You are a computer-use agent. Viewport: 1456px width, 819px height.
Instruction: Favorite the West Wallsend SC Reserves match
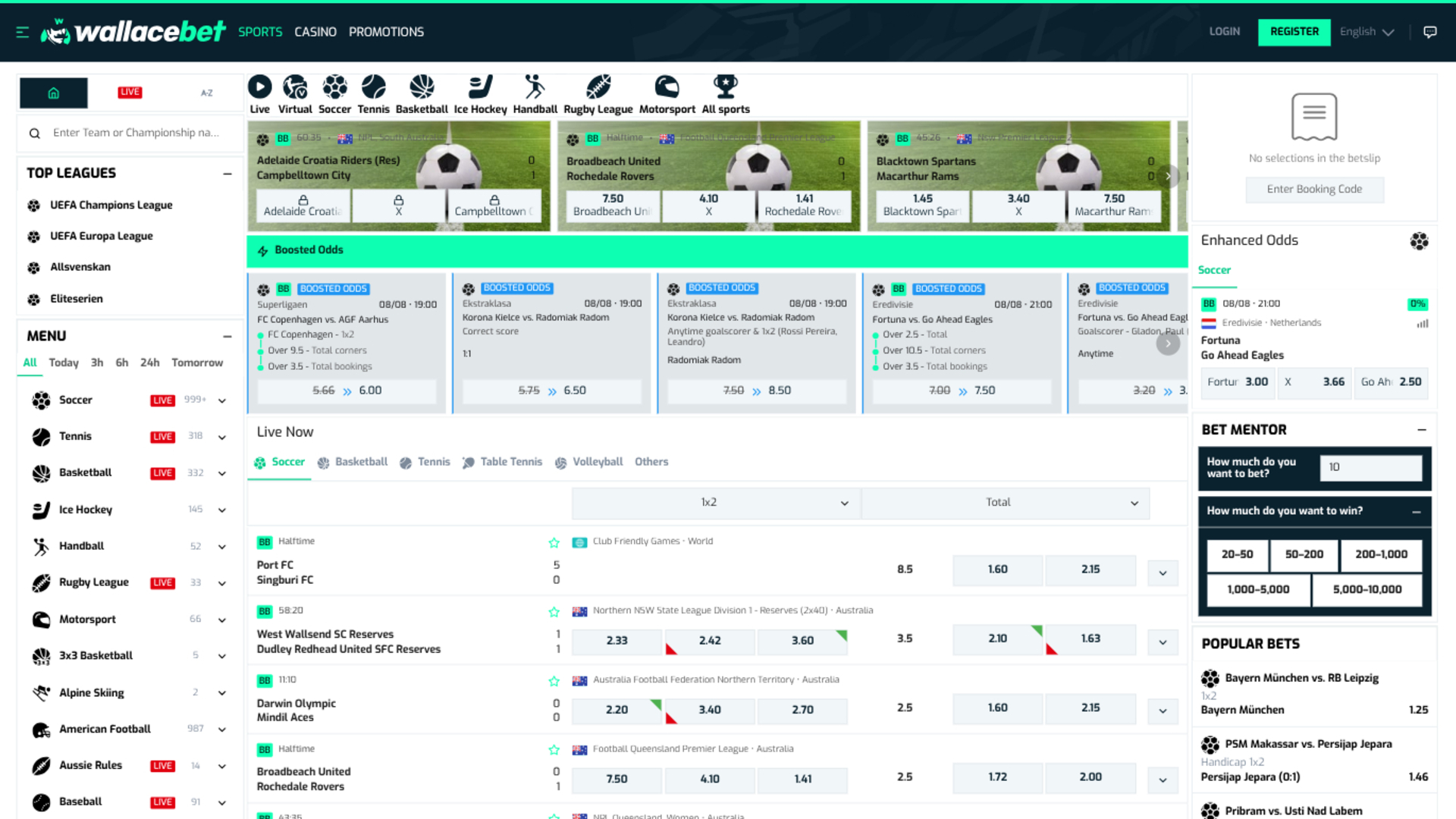pos(554,611)
